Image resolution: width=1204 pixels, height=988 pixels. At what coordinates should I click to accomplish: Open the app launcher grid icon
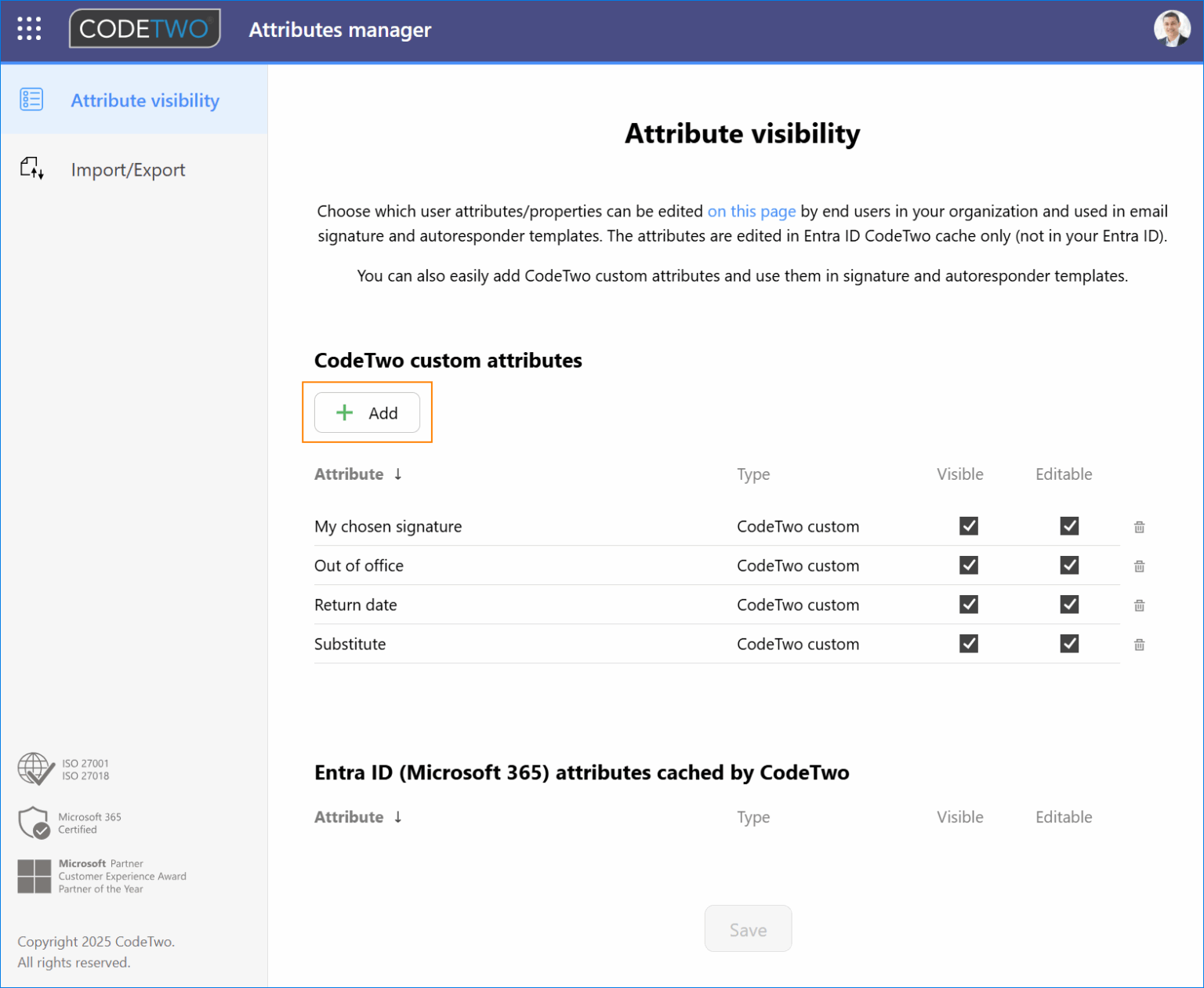29,29
